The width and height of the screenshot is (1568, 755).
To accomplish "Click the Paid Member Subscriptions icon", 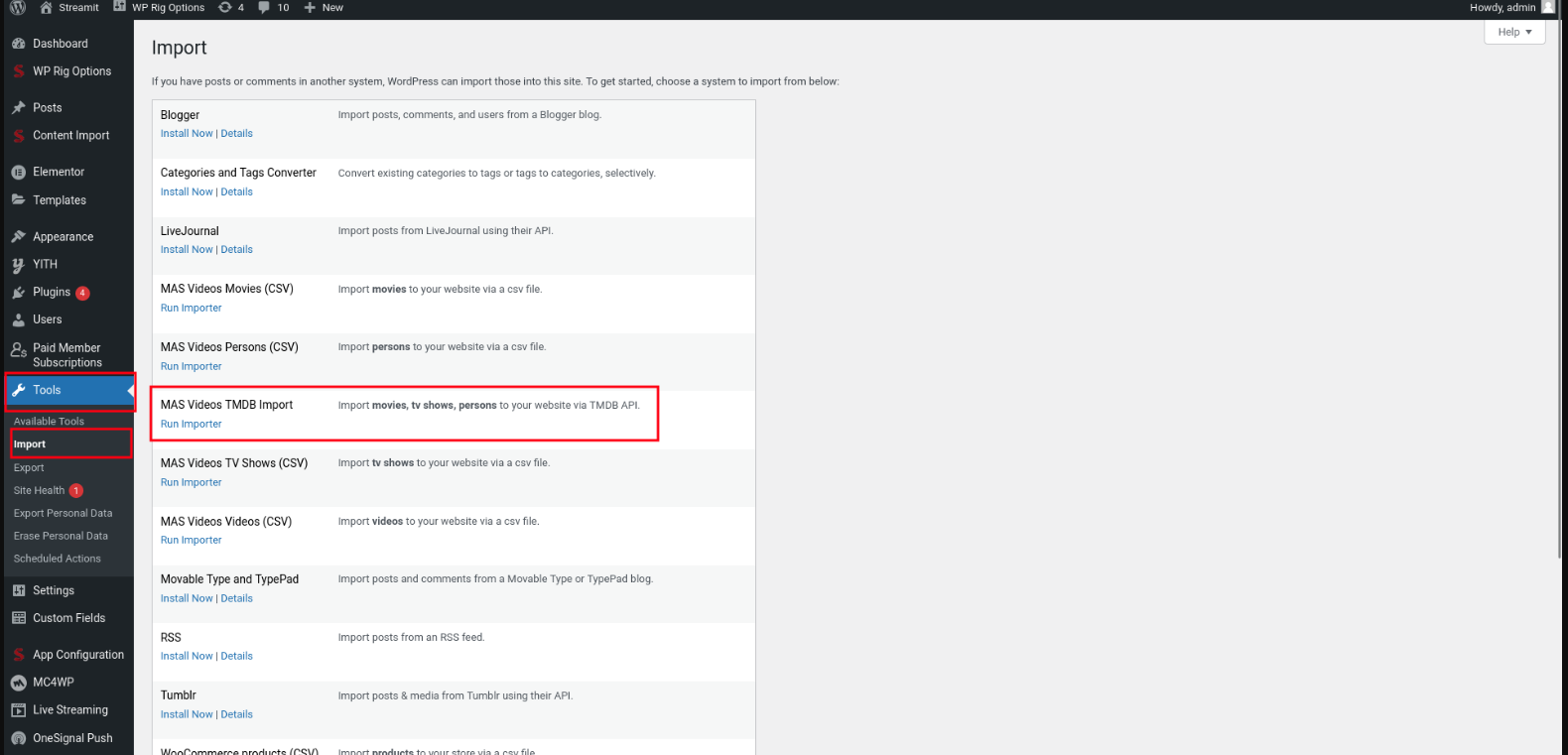I will click(18, 349).
